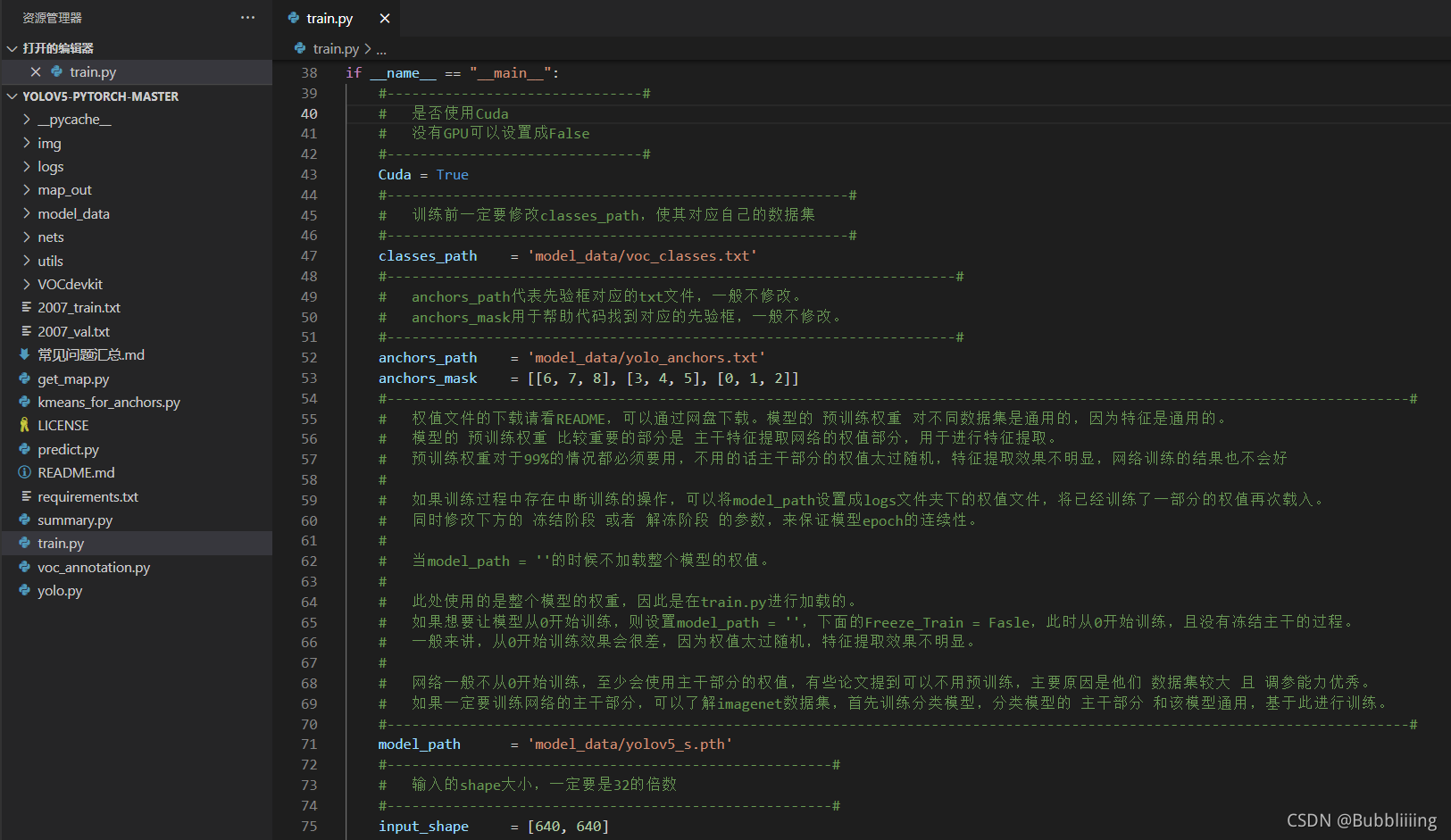Collapse the YOLOV5-PYTORCH-MASTER project section

(12, 96)
